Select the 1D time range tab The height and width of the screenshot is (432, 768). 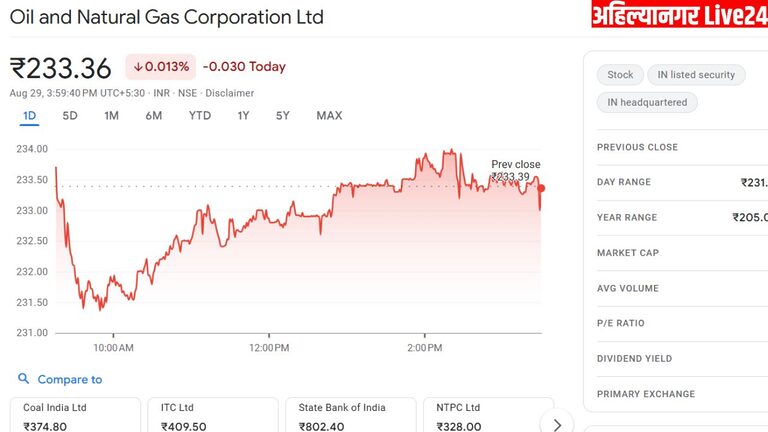(x=30, y=116)
